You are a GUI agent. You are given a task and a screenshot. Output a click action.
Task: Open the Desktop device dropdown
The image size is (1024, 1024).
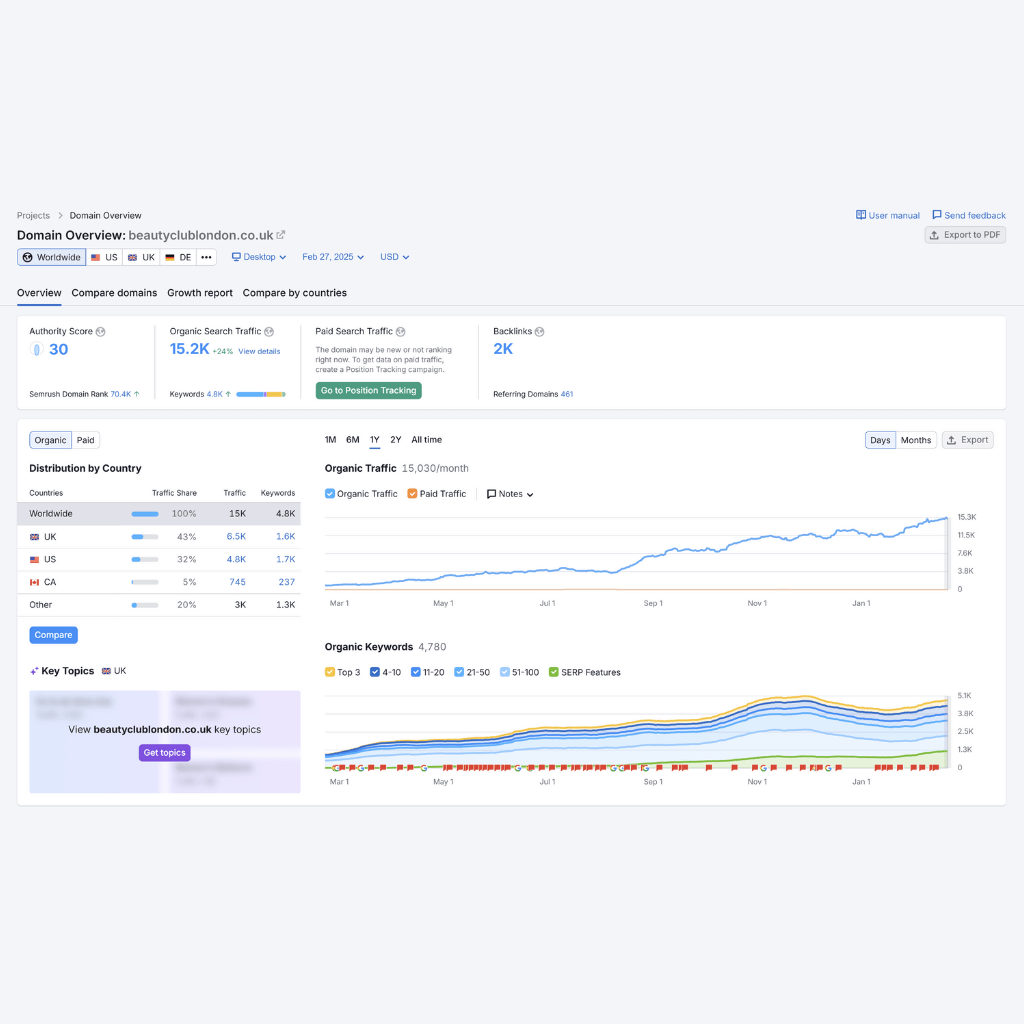click(258, 257)
